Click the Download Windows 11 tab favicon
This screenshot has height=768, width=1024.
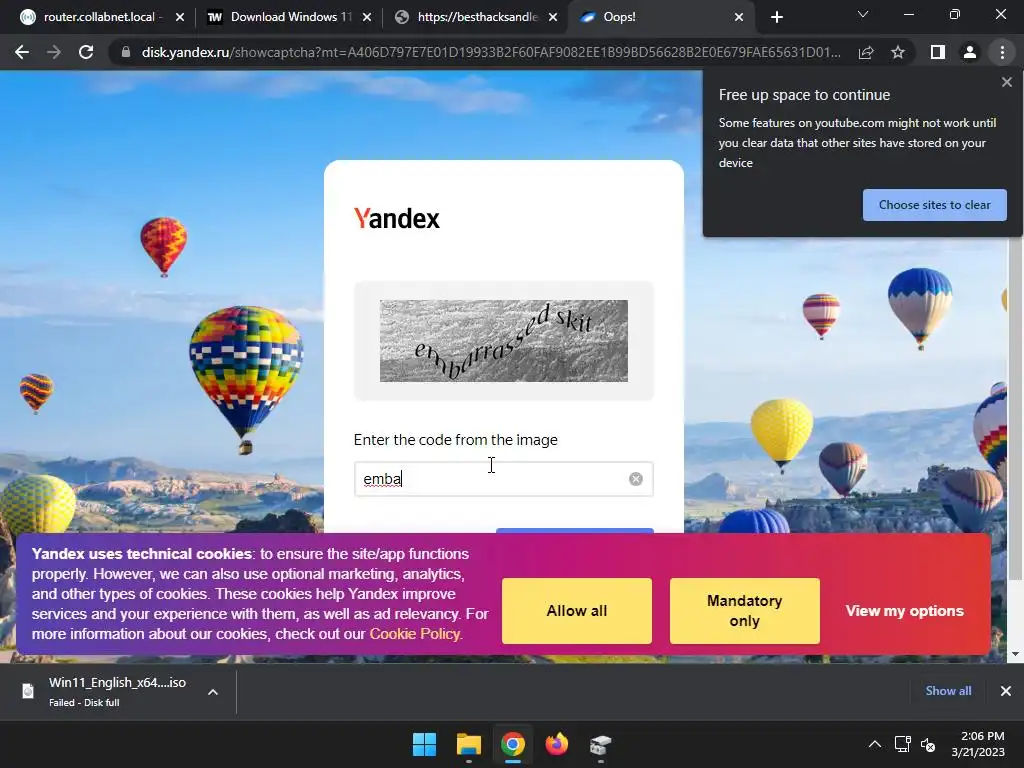click(215, 17)
